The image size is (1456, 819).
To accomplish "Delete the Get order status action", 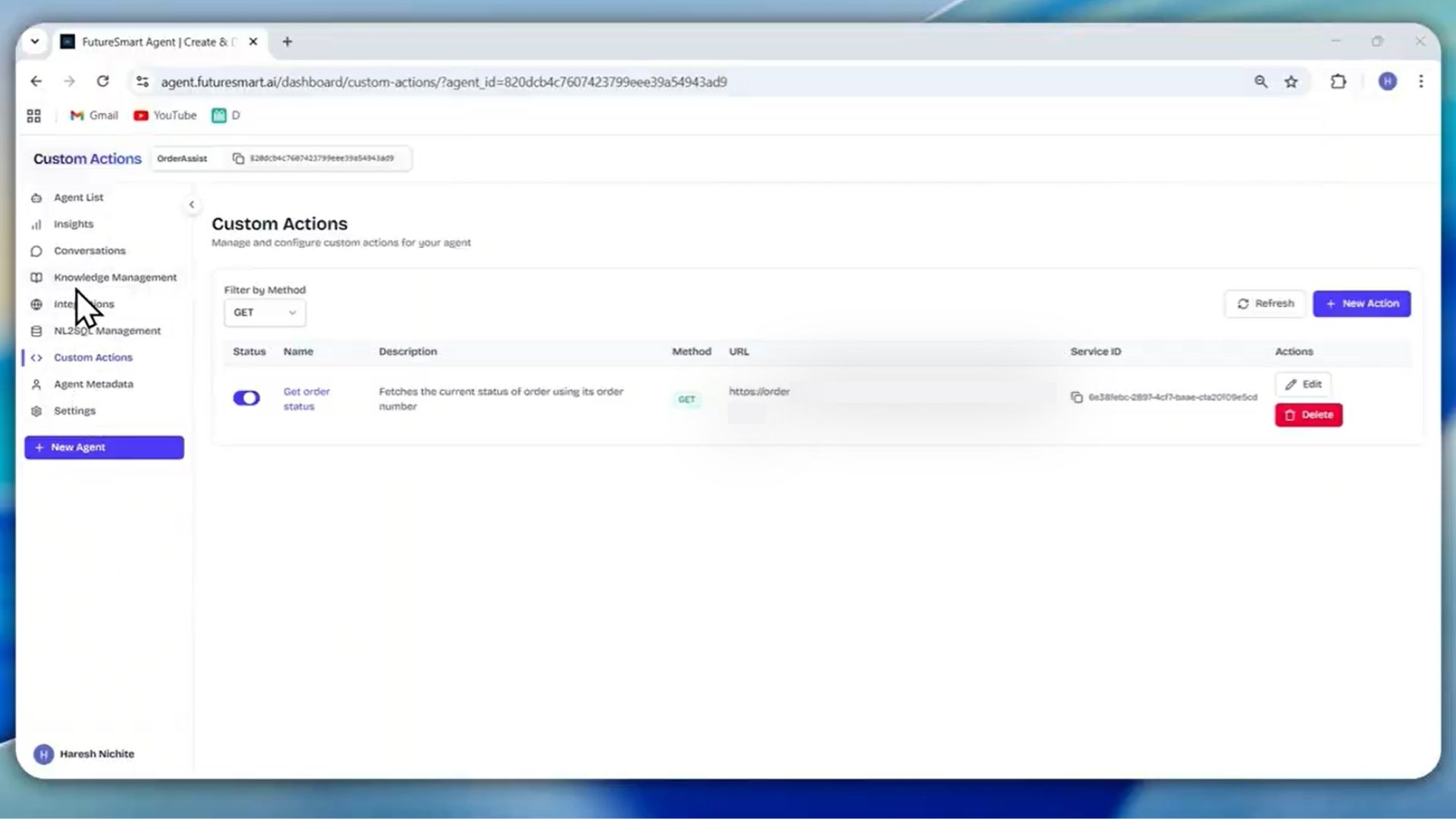I will (x=1308, y=415).
